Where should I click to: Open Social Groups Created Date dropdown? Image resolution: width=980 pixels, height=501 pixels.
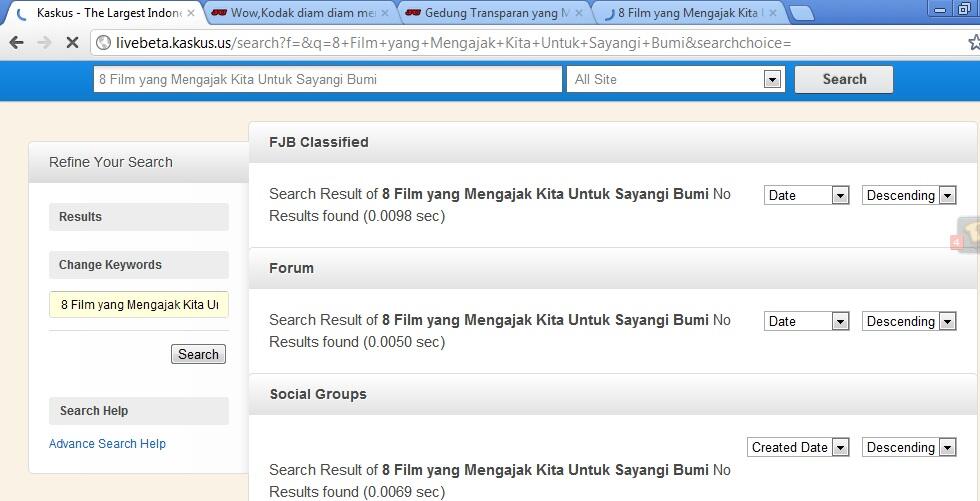798,447
